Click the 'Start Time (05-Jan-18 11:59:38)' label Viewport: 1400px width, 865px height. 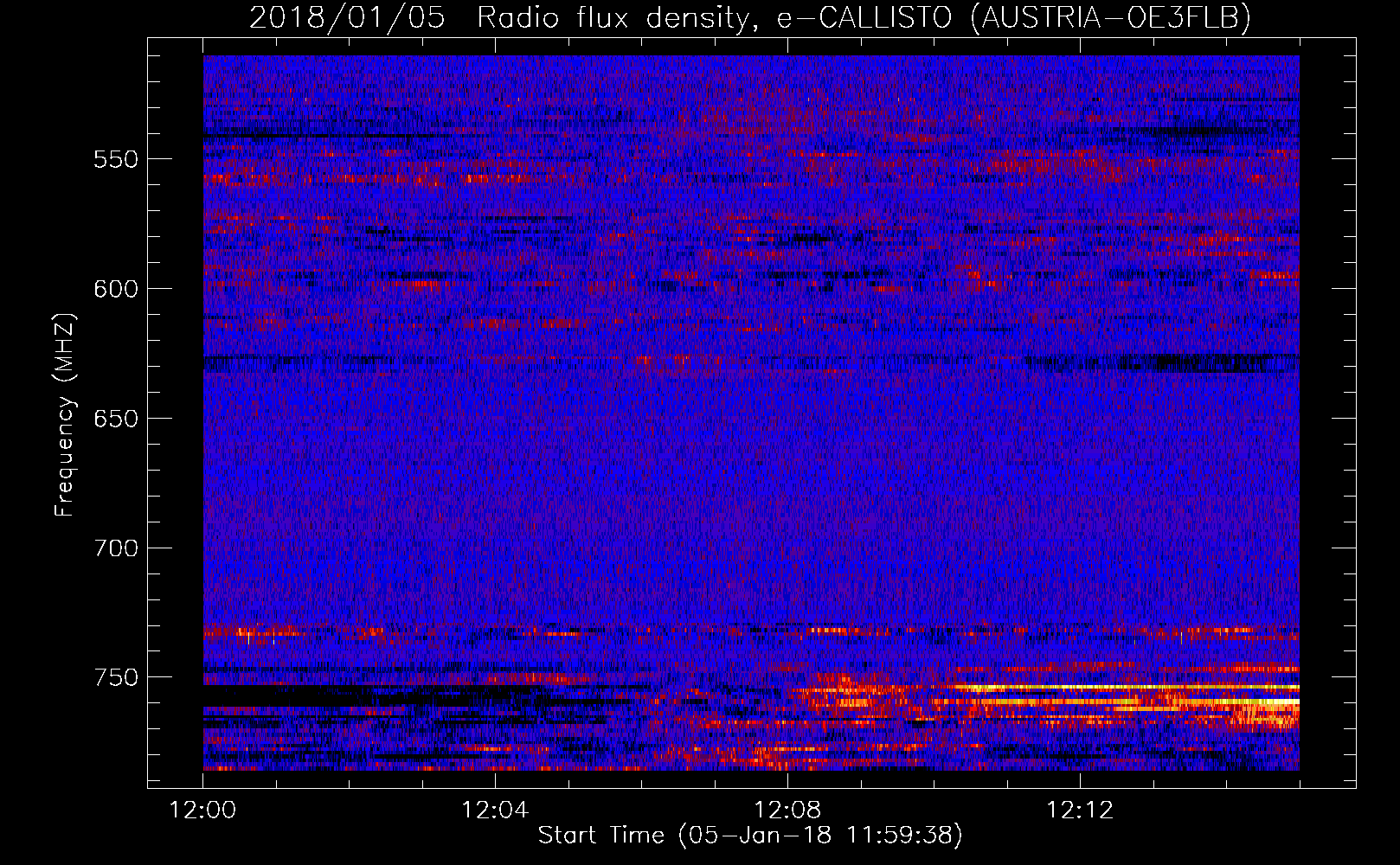(750, 836)
